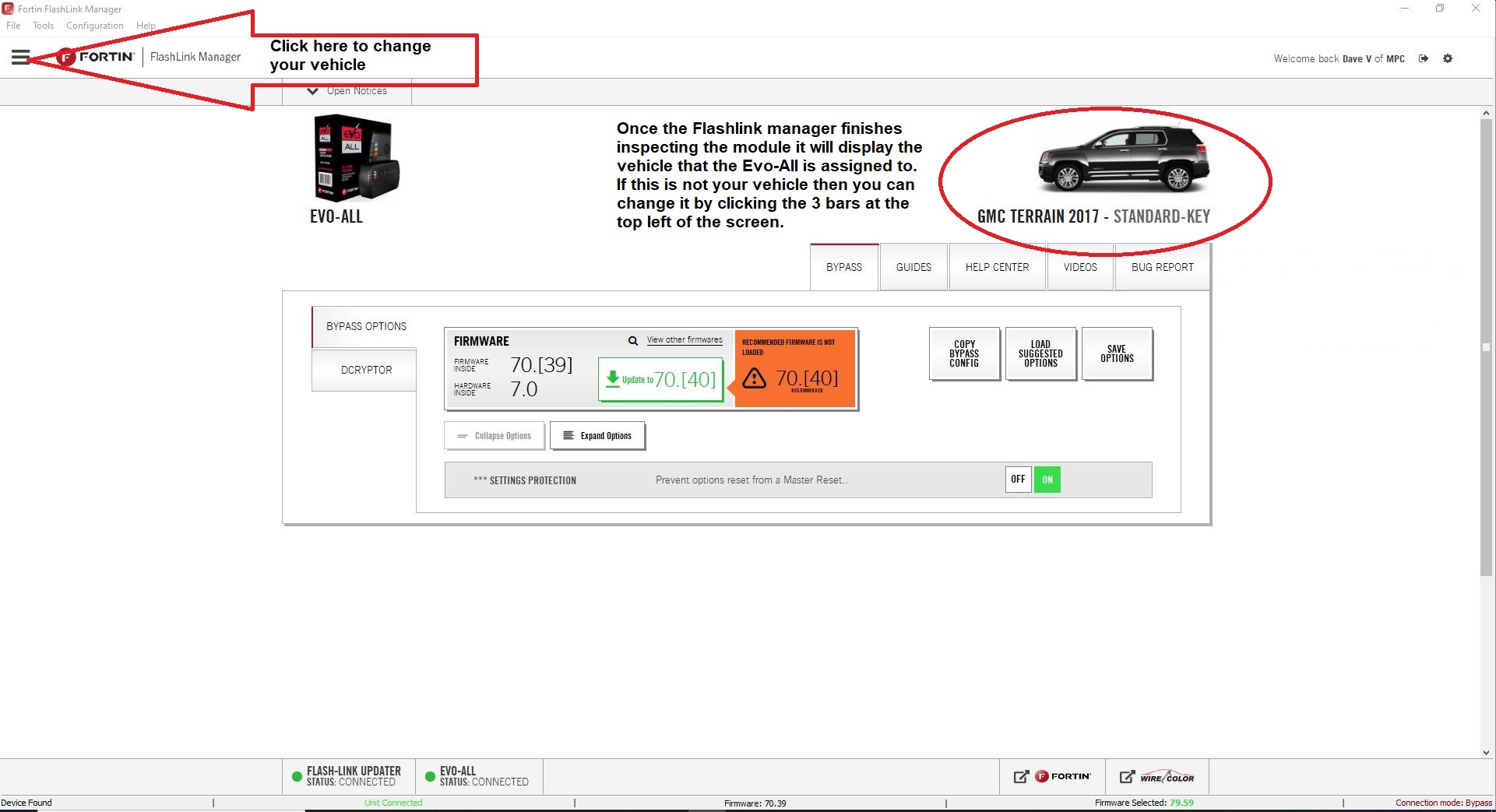Click 'Unit Connected' status bar text
The image size is (1496, 812).
(393, 803)
